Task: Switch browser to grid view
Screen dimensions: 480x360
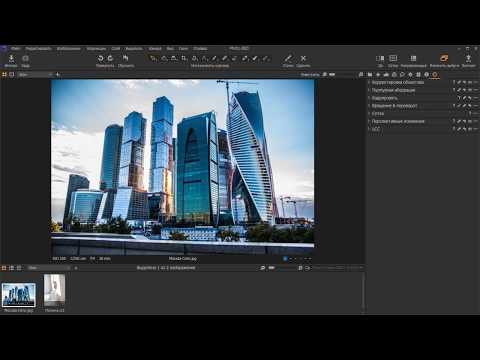Action: click(4, 268)
